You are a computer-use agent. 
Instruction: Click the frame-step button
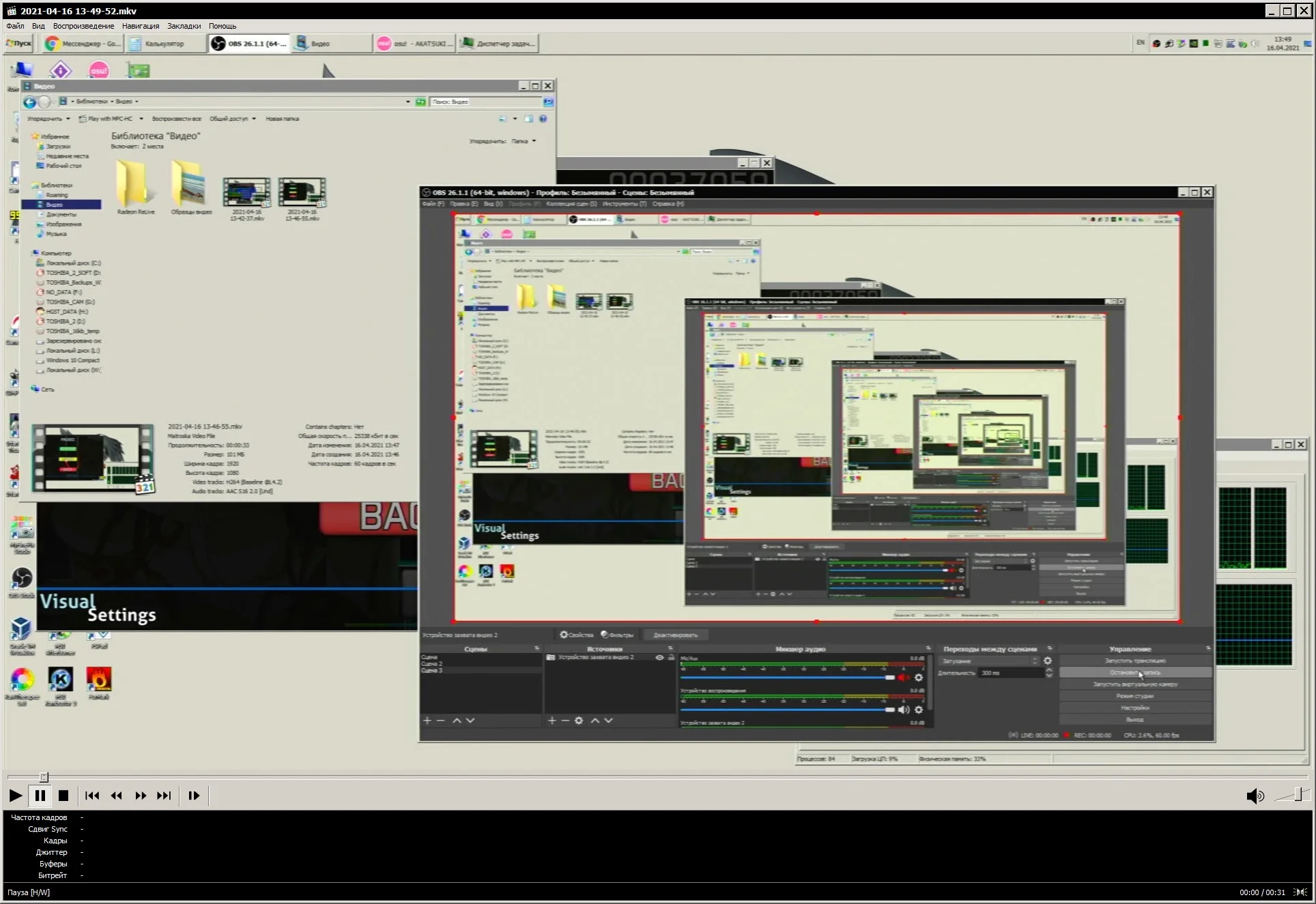click(194, 796)
